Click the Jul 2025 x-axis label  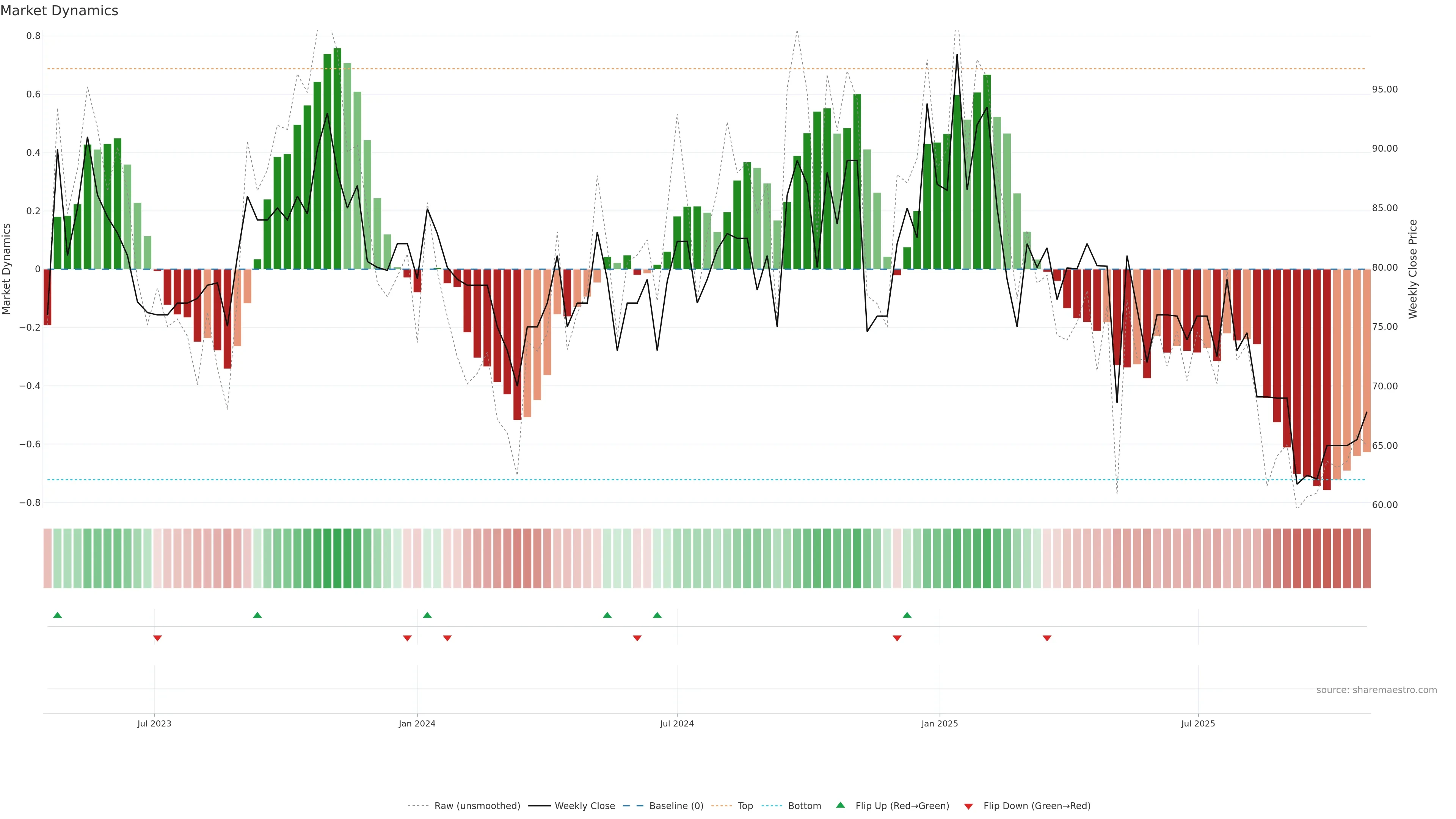[x=1198, y=723]
